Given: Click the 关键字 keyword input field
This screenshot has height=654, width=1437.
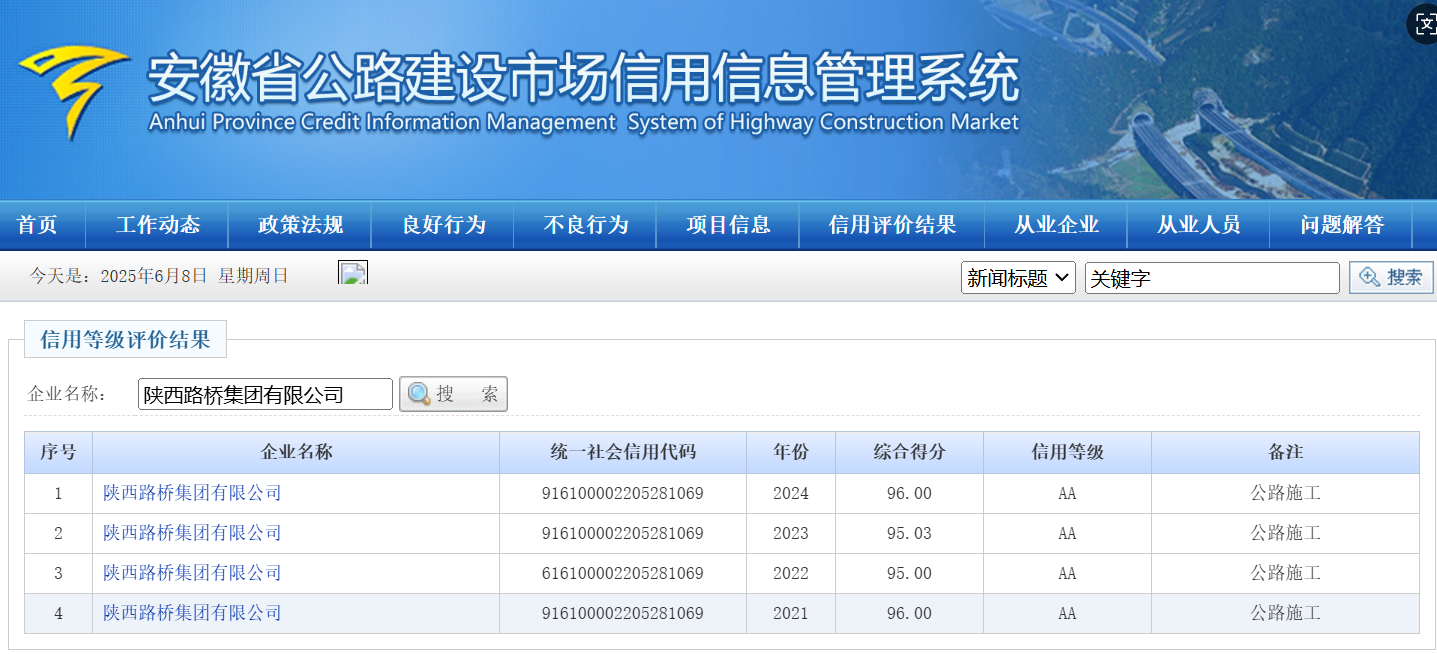Looking at the screenshot, I should point(1212,277).
